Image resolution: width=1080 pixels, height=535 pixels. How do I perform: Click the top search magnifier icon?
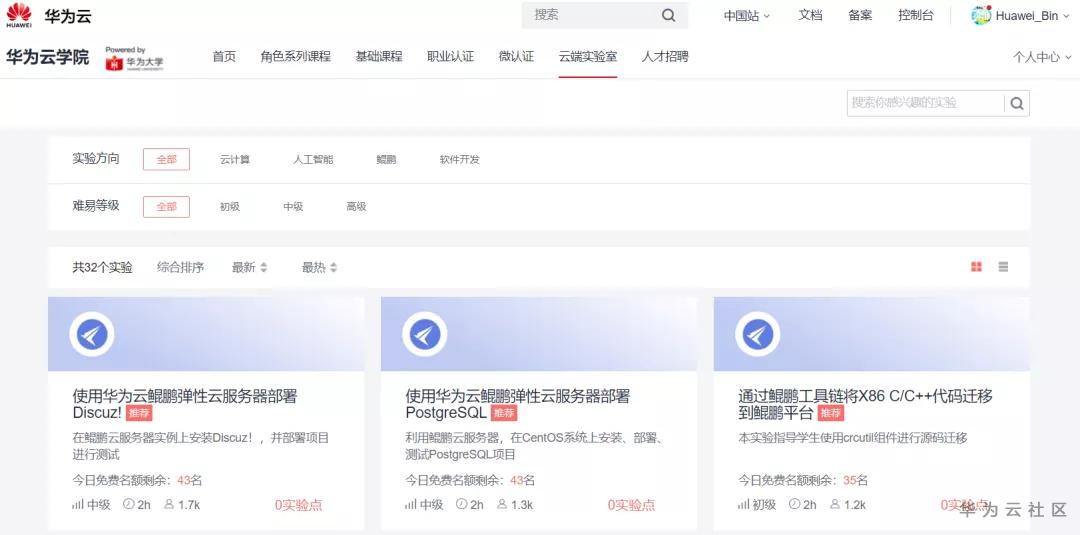pyautogui.click(x=668, y=16)
